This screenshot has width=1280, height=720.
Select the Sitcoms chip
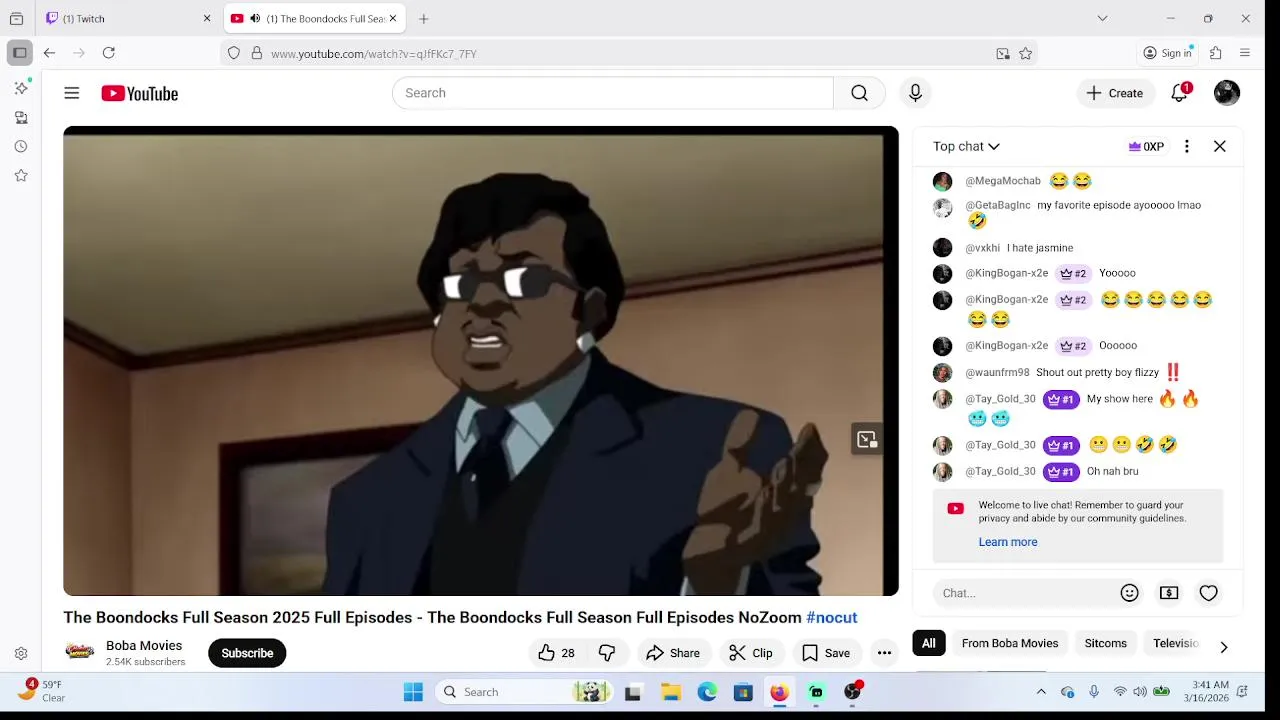click(1106, 643)
